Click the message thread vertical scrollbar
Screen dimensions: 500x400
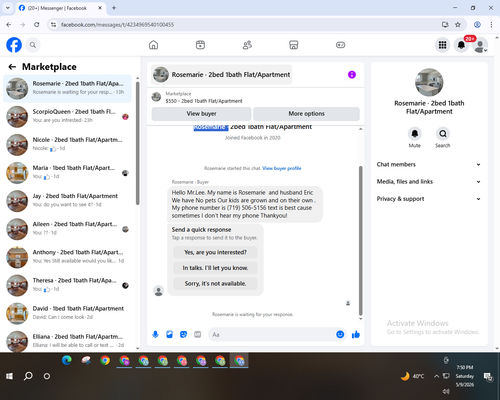[x=360, y=240]
